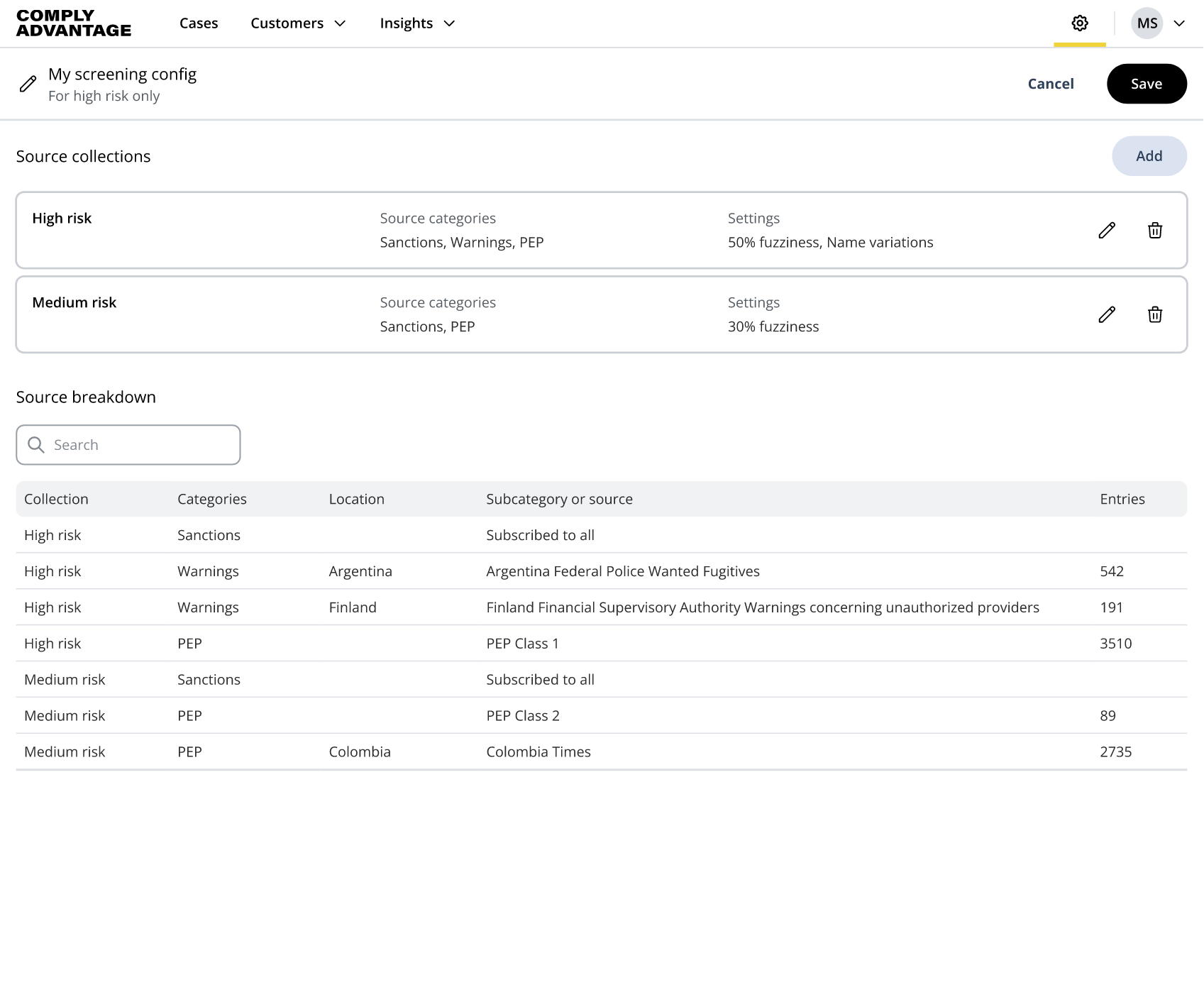Expand the Insights dropdown menu
Image resolution: width=1204 pixels, height=1002 pixels.
pyautogui.click(x=417, y=23)
